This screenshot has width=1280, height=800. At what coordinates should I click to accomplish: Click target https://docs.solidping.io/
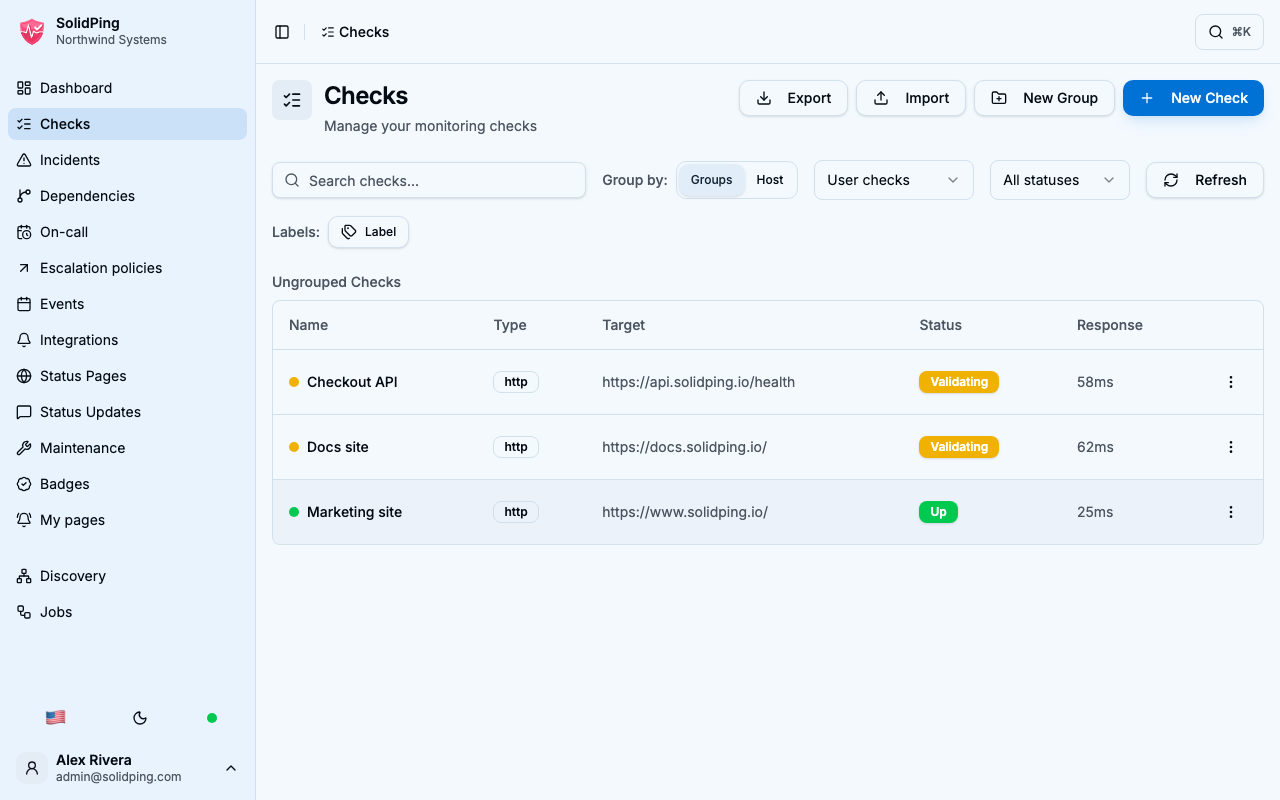click(685, 447)
